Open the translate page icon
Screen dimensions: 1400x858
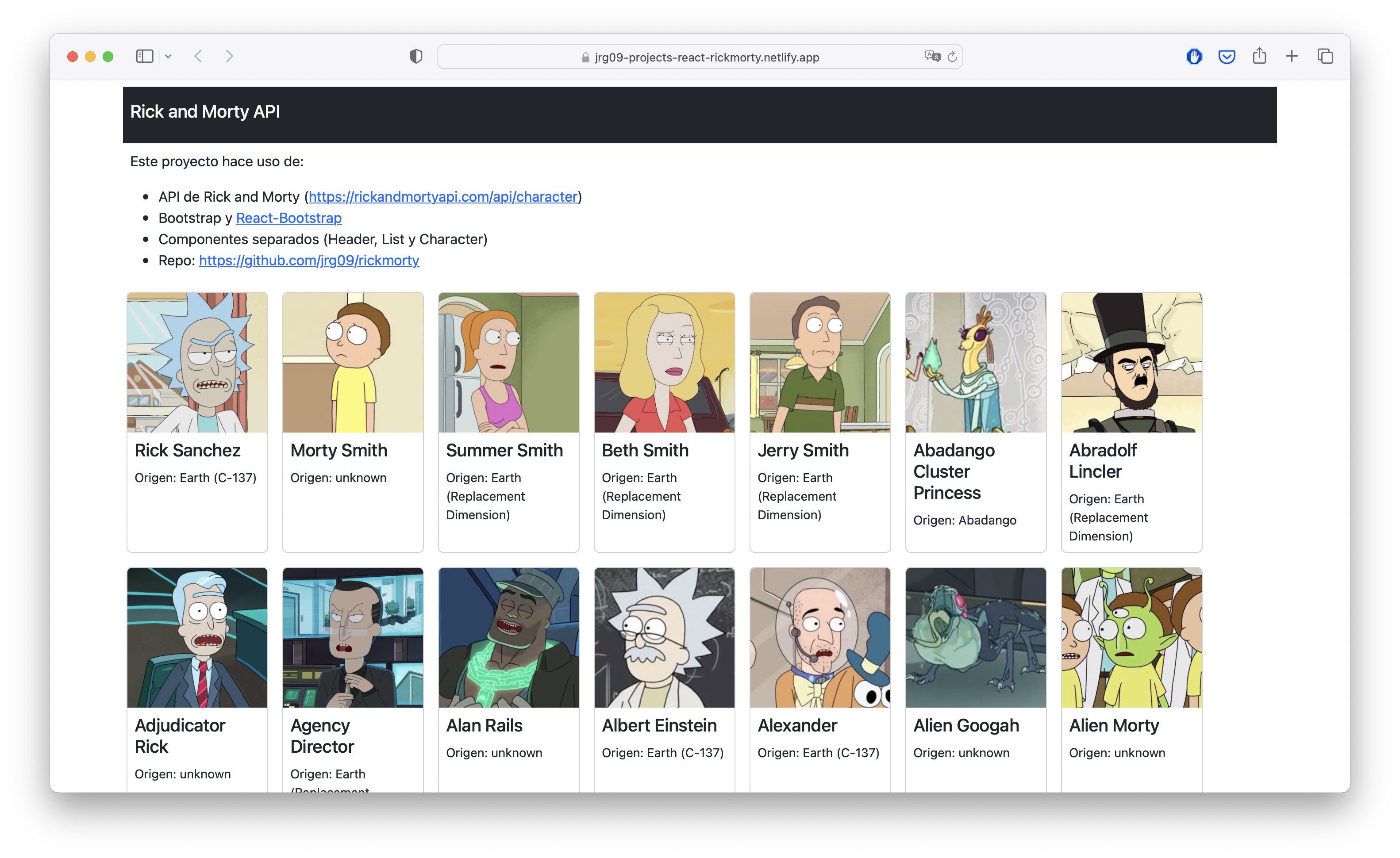point(932,56)
